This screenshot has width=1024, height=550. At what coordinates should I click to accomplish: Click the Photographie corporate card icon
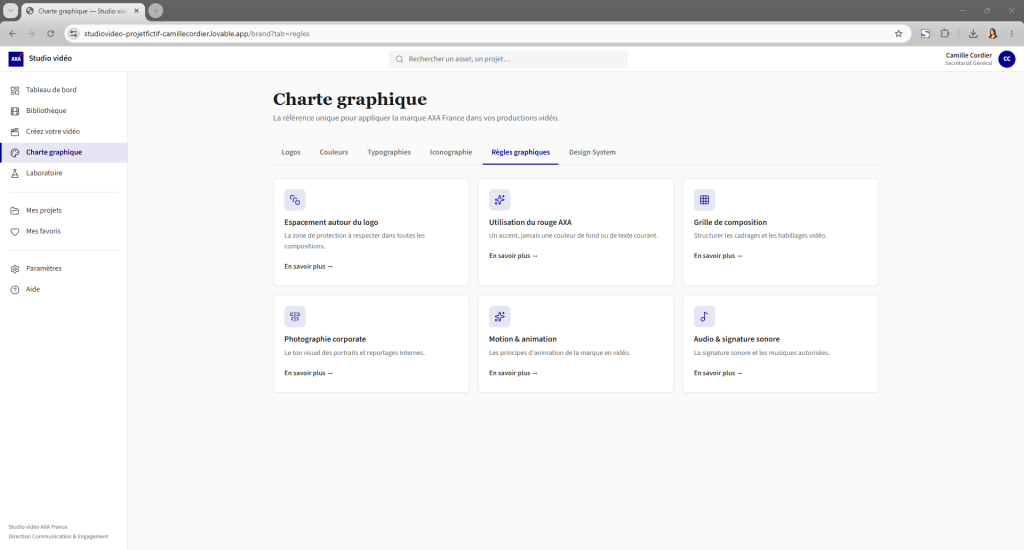pos(295,317)
